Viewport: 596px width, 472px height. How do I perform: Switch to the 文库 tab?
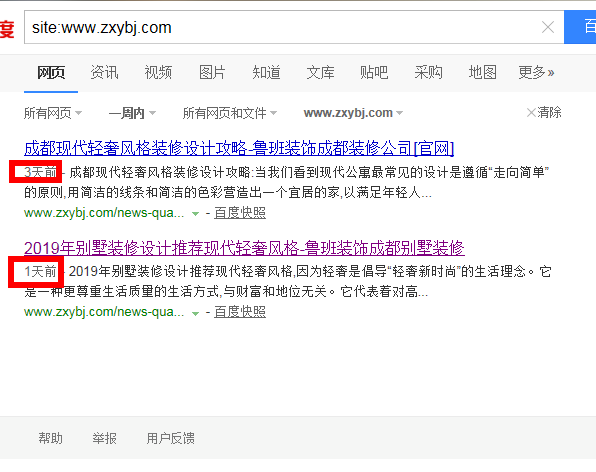tap(320, 72)
